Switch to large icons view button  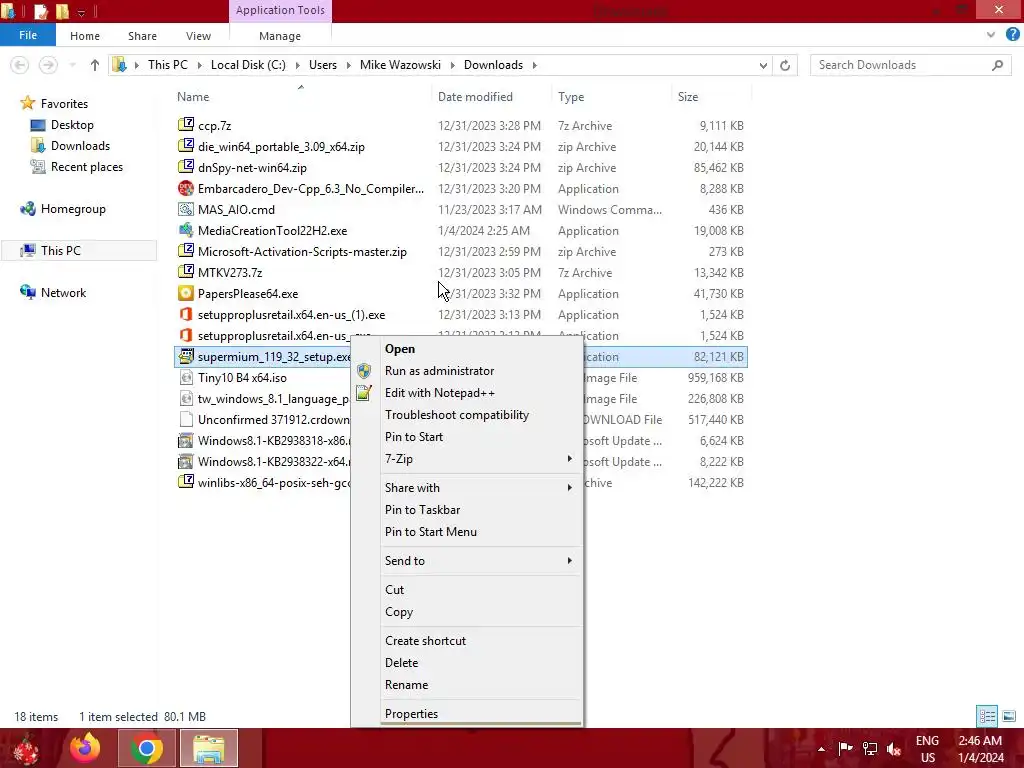point(1009,716)
